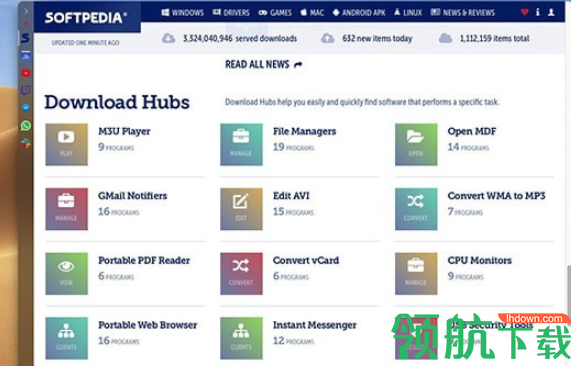This screenshot has height=366, width=571.
Task: Open the Mac category in navigation
Action: click(312, 13)
